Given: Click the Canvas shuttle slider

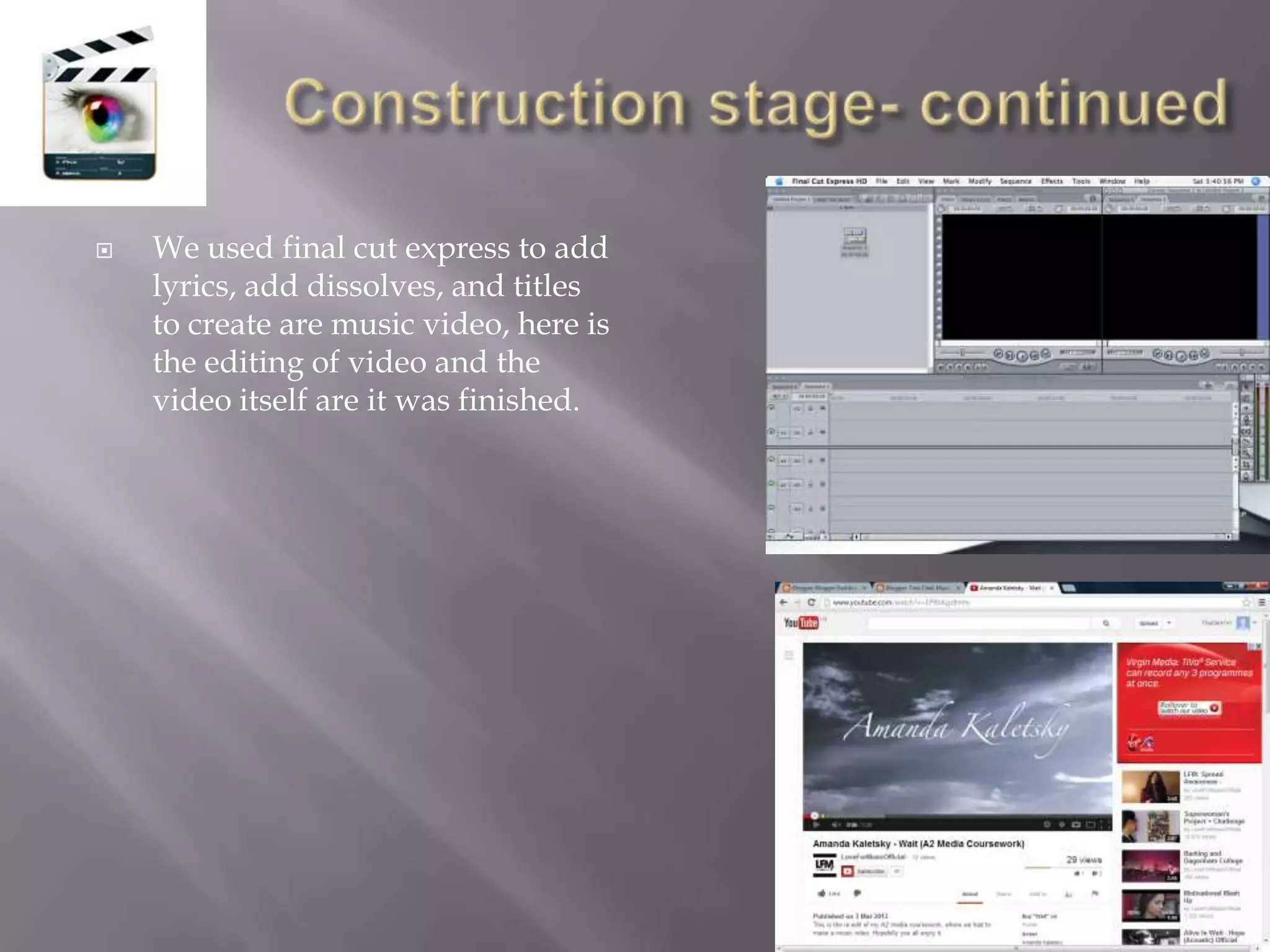Looking at the screenshot, I should [1243, 352].
